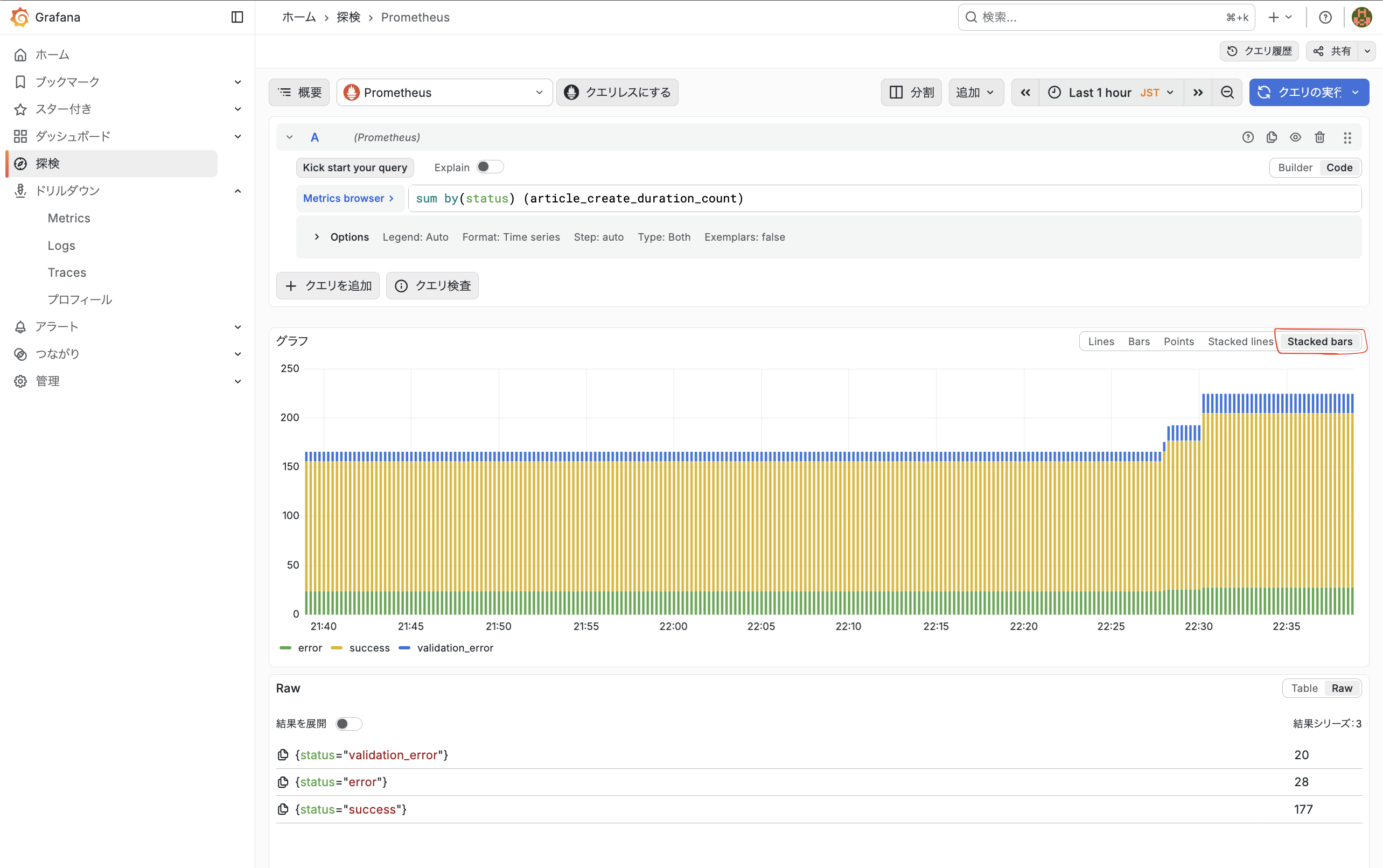
Task: Toggle query A visibility eye icon
Action: click(x=1295, y=137)
